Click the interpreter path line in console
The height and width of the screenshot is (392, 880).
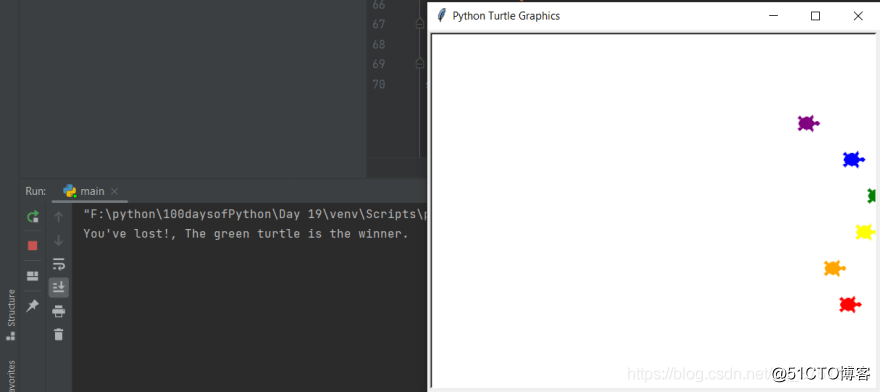(x=254, y=214)
